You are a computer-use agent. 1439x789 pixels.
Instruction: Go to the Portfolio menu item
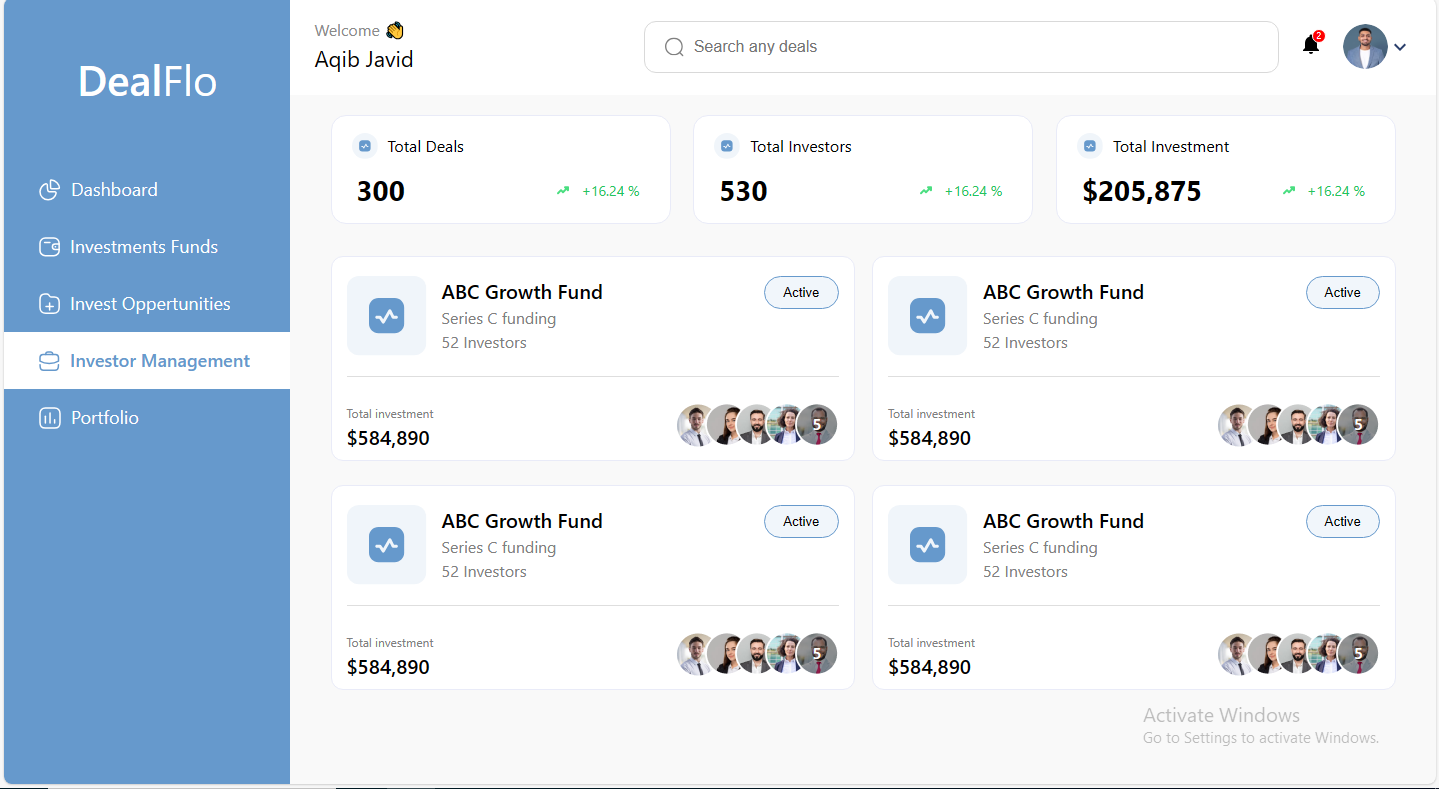pyautogui.click(x=104, y=418)
